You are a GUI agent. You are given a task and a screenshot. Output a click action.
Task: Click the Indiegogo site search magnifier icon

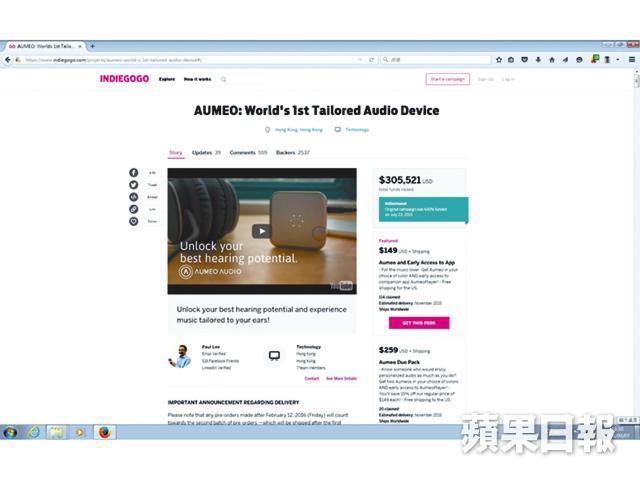(x=224, y=79)
